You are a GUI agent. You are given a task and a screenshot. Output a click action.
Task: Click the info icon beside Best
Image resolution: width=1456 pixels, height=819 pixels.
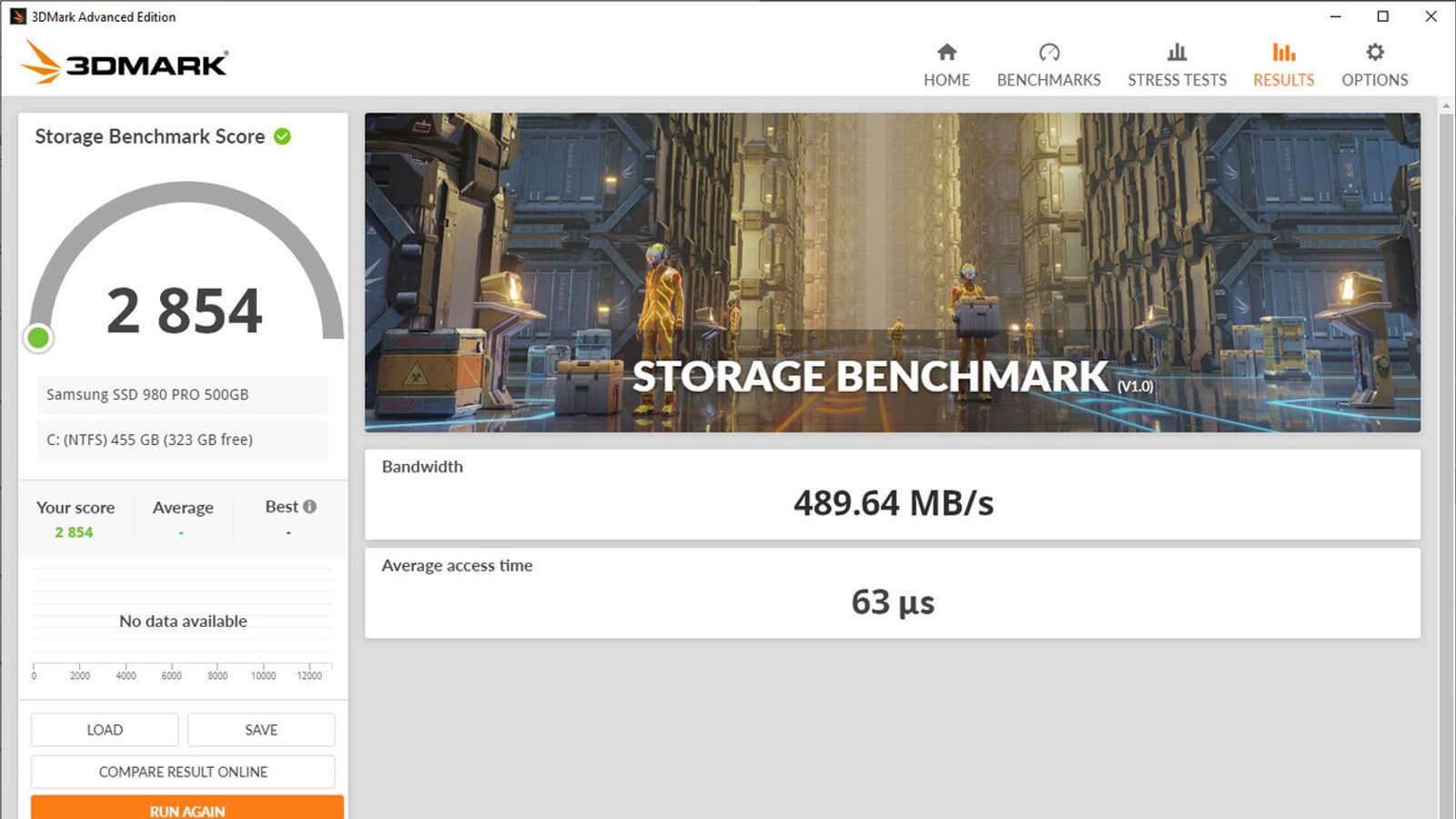click(x=309, y=507)
